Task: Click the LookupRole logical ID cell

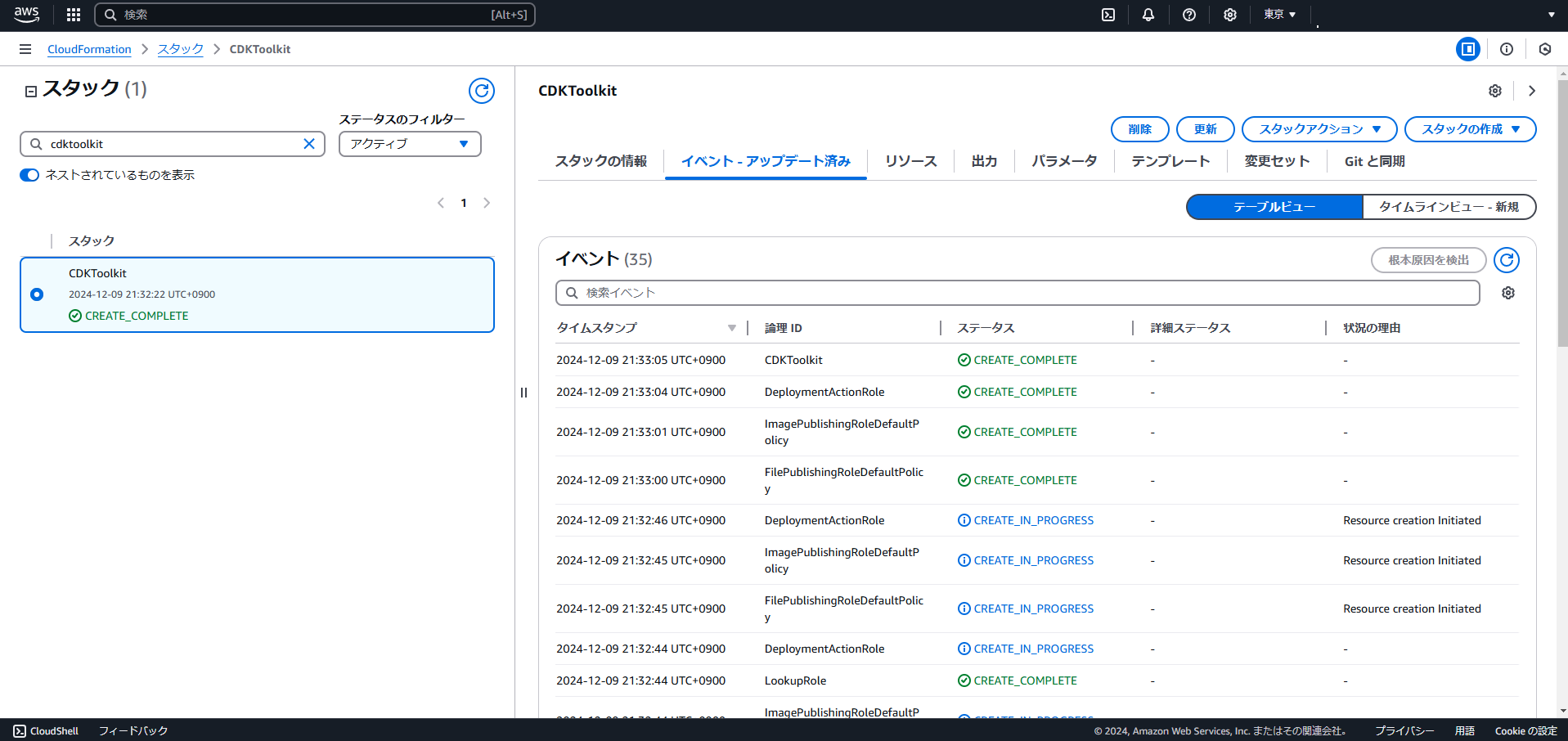Action: pyautogui.click(x=795, y=680)
